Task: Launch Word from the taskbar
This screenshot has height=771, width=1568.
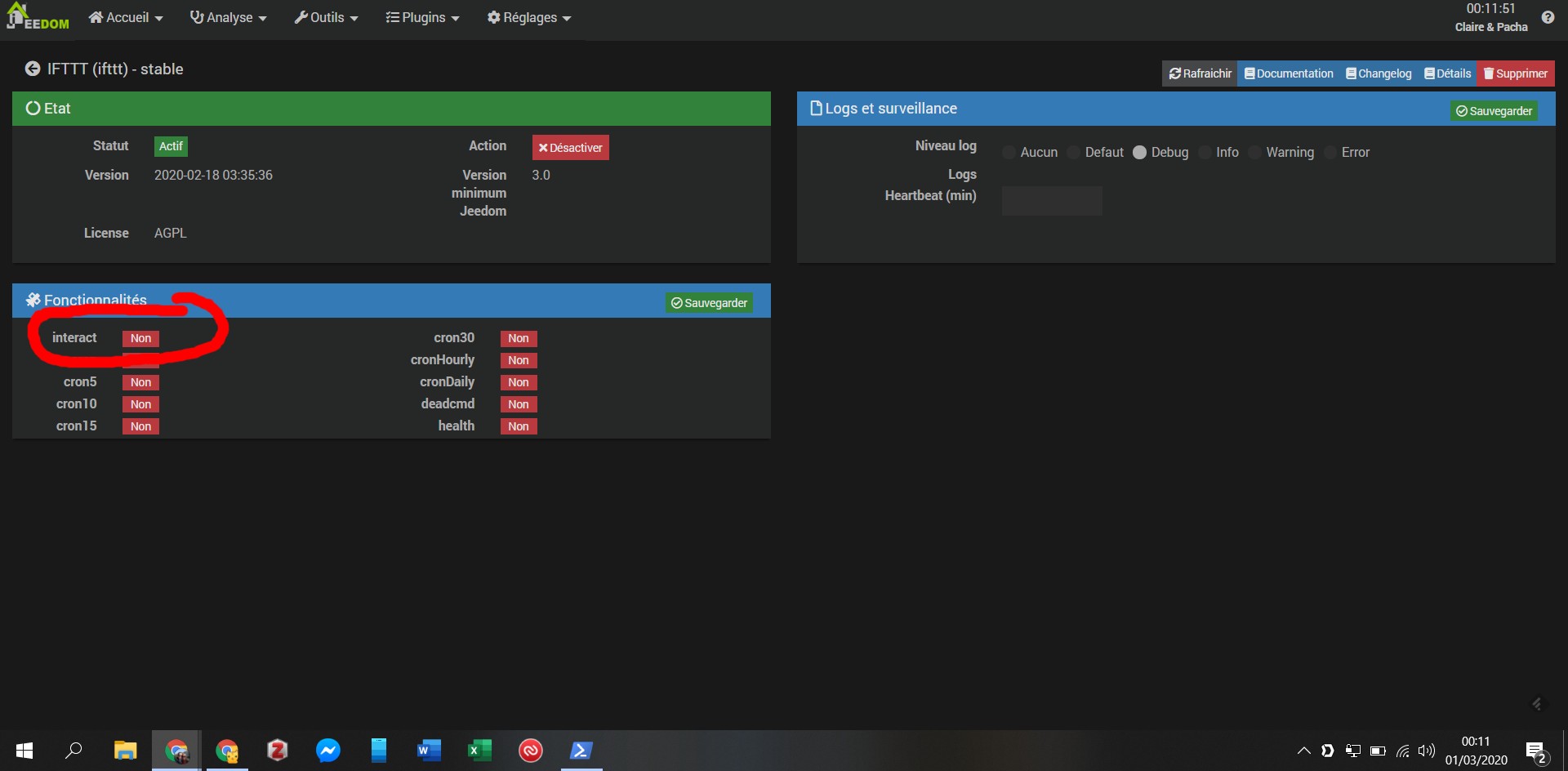Action: click(429, 751)
